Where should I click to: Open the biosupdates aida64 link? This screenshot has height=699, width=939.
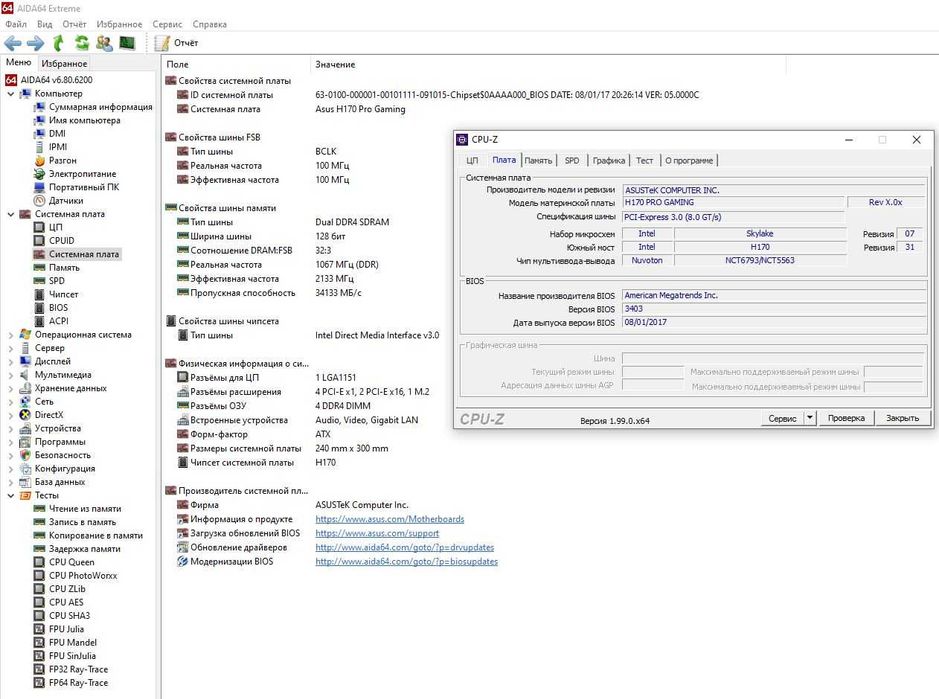tap(407, 562)
